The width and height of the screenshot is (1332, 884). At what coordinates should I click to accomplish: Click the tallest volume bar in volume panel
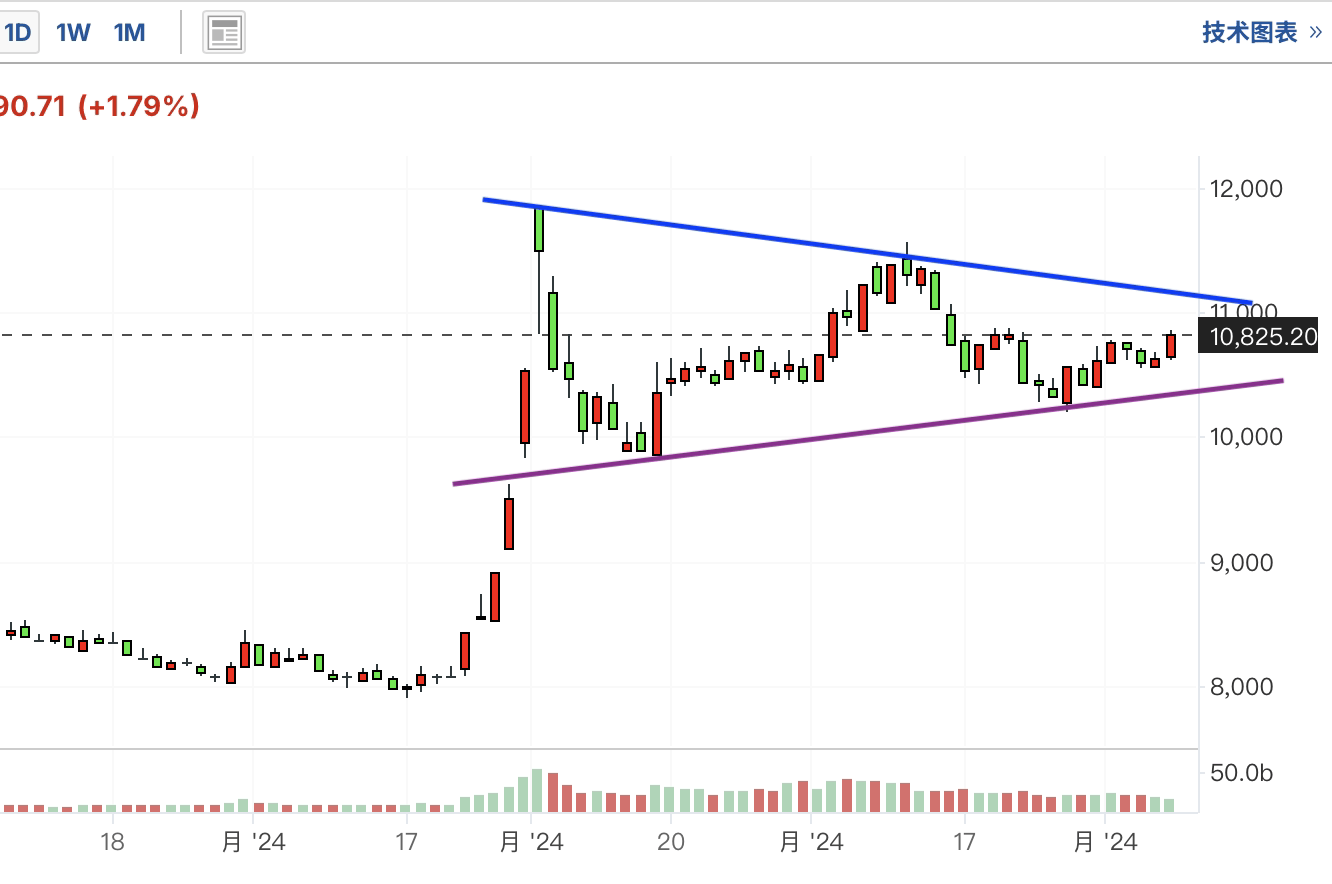click(x=537, y=790)
